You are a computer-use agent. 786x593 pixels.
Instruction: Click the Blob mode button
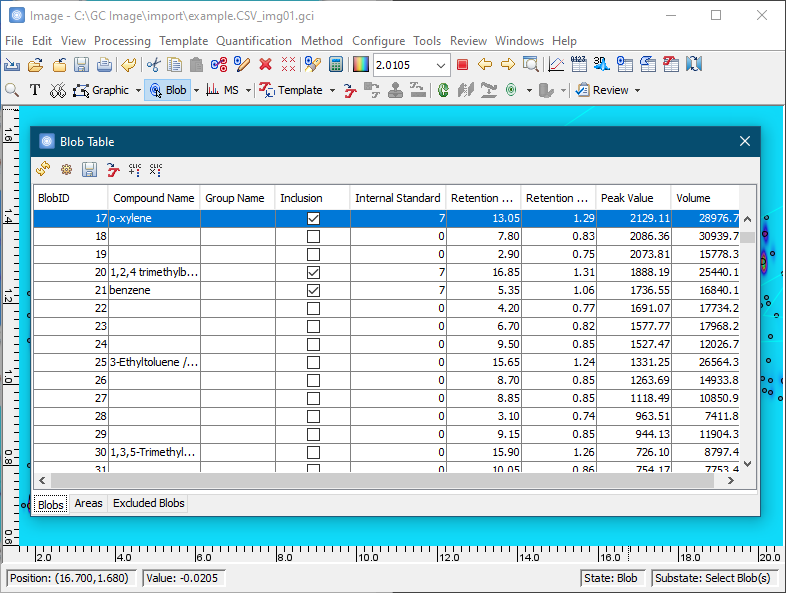click(x=167, y=90)
